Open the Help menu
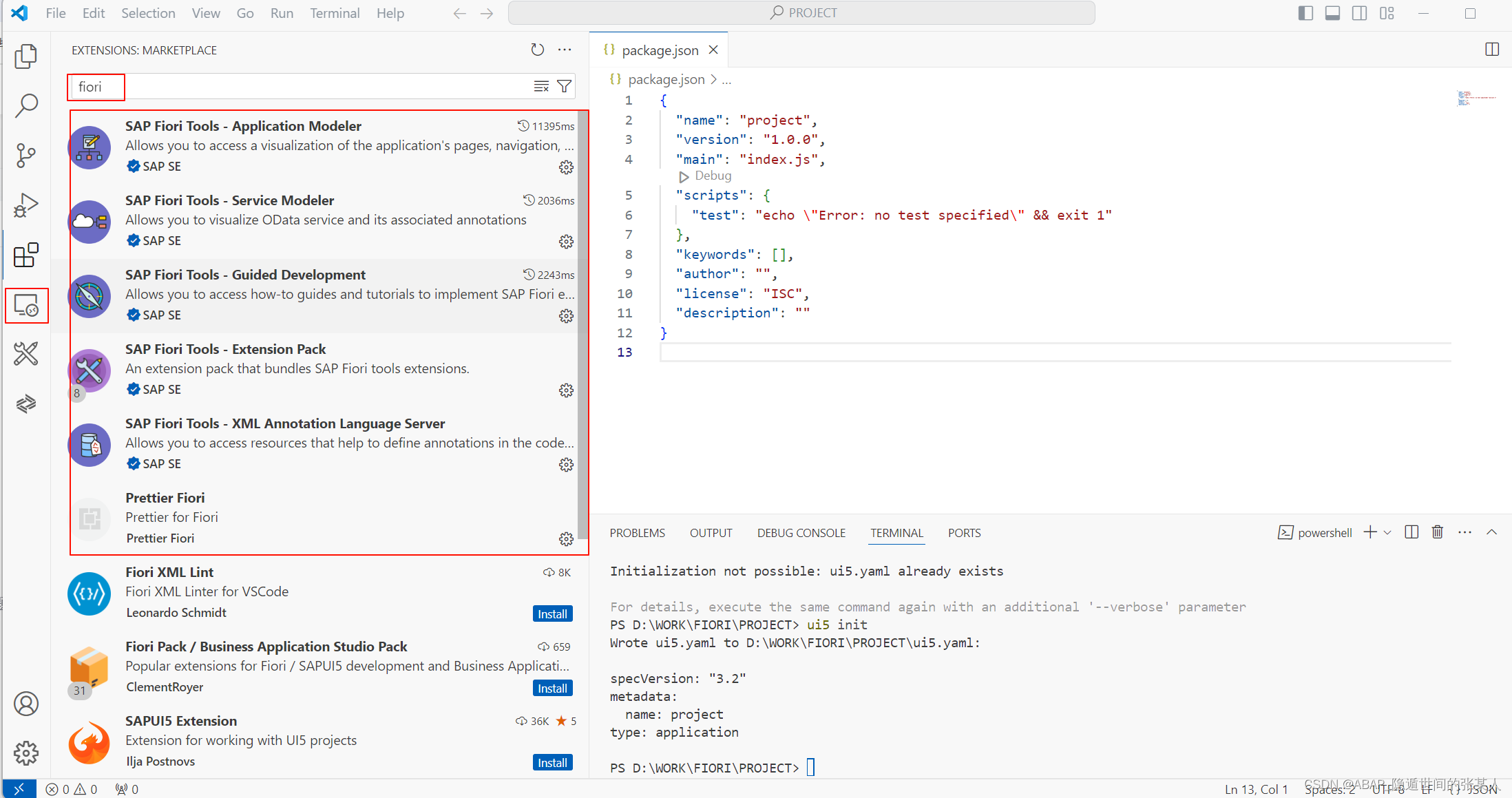The width and height of the screenshot is (1512, 798). [x=390, y=13]
